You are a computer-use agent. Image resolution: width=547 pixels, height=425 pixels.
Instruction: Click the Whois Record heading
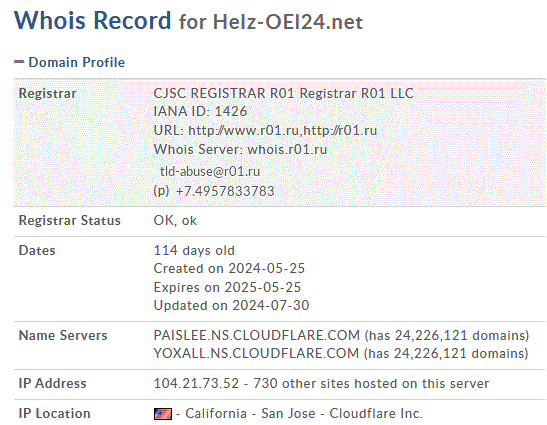click(92, 20)
